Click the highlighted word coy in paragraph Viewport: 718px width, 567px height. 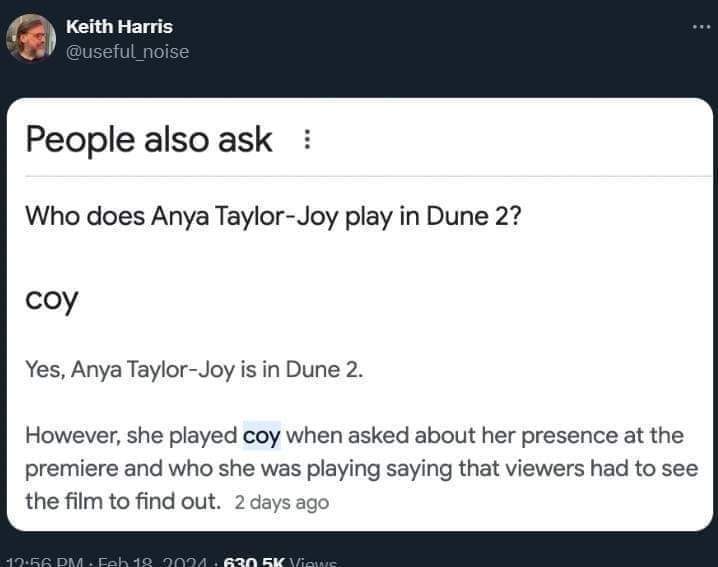click(262, 437)
